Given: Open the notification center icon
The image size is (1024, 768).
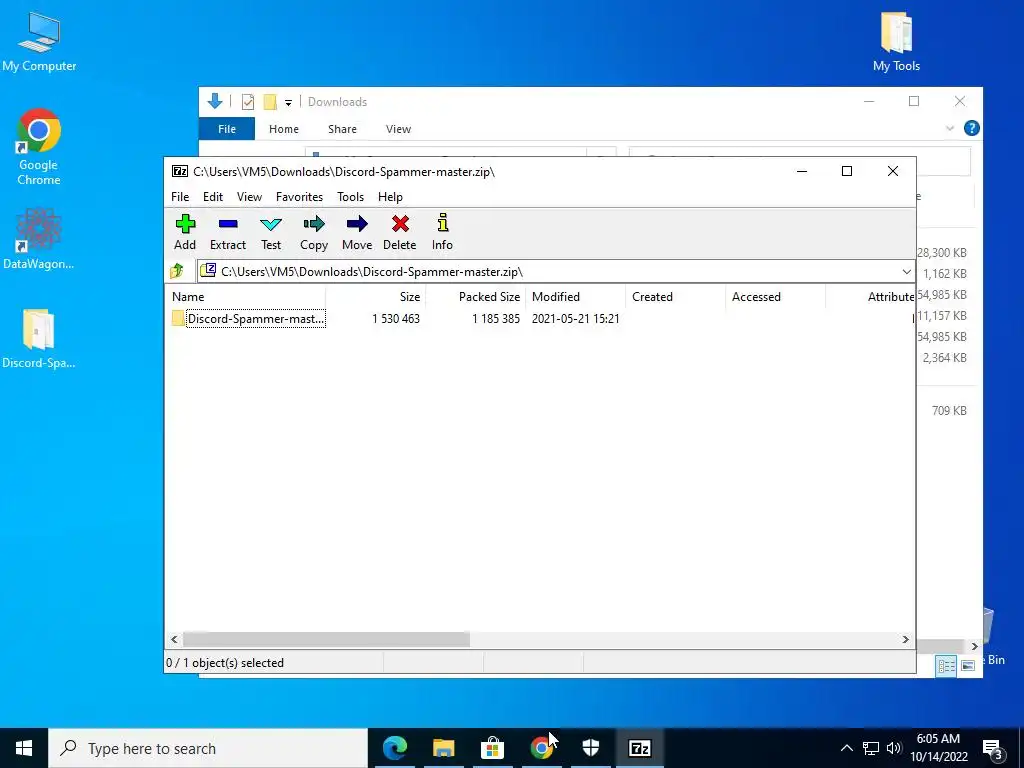Looking at the screenshot, I should pyautogui.click(x=993, y=748).
